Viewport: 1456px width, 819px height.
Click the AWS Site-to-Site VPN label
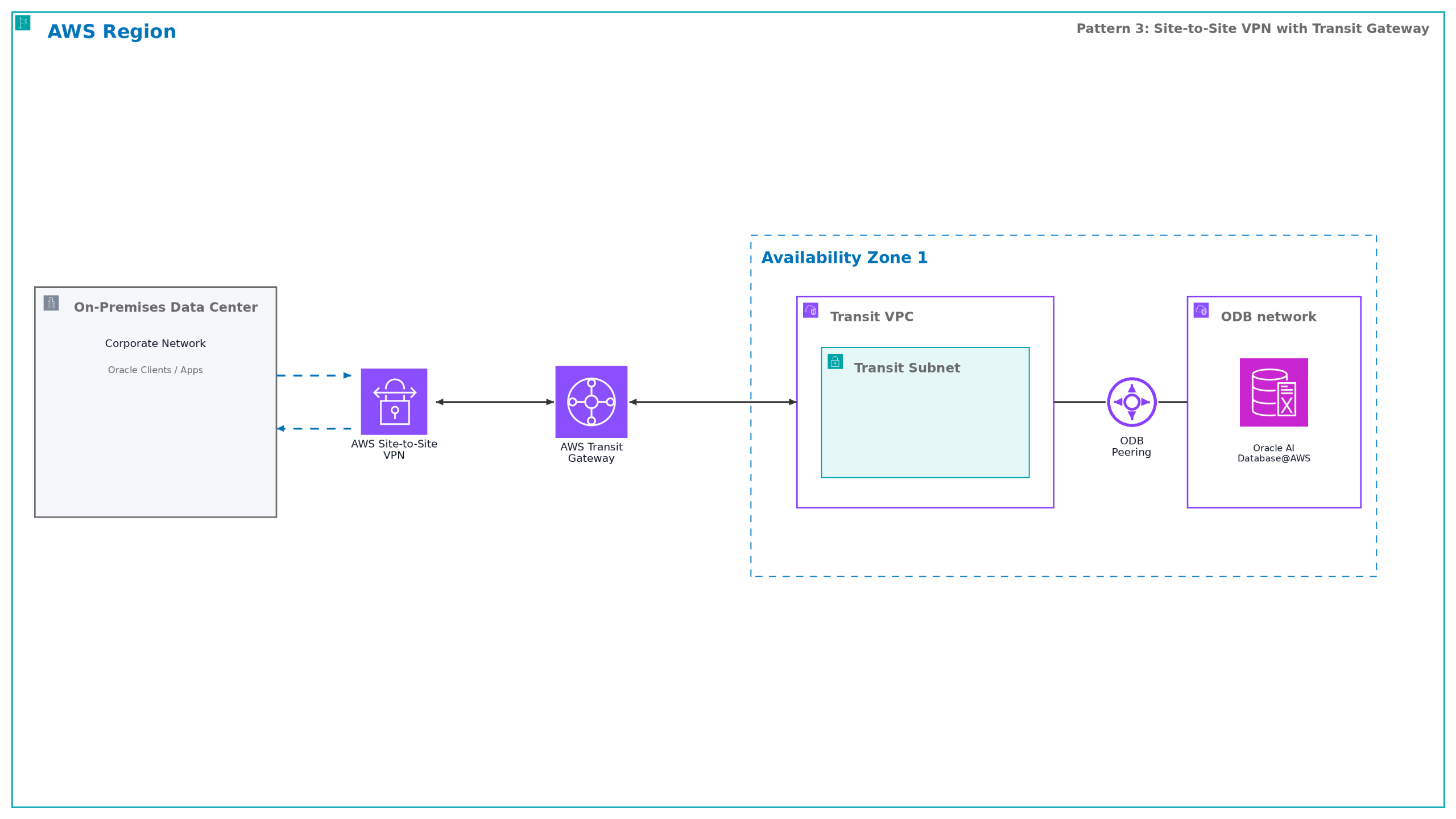pos(394,449)
